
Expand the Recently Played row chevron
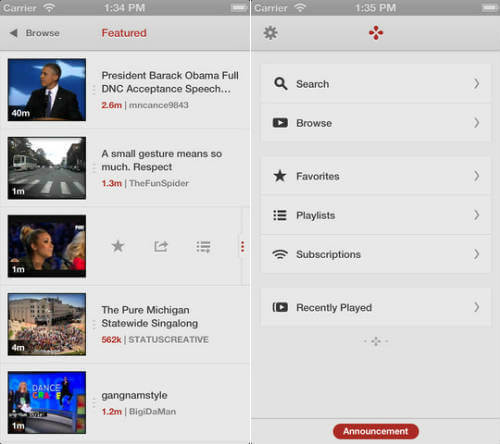click(x=477, y=307)
